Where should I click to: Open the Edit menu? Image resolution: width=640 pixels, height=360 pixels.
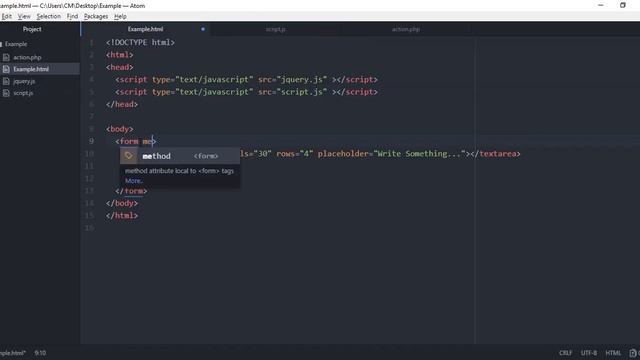(x=7, y=16)
